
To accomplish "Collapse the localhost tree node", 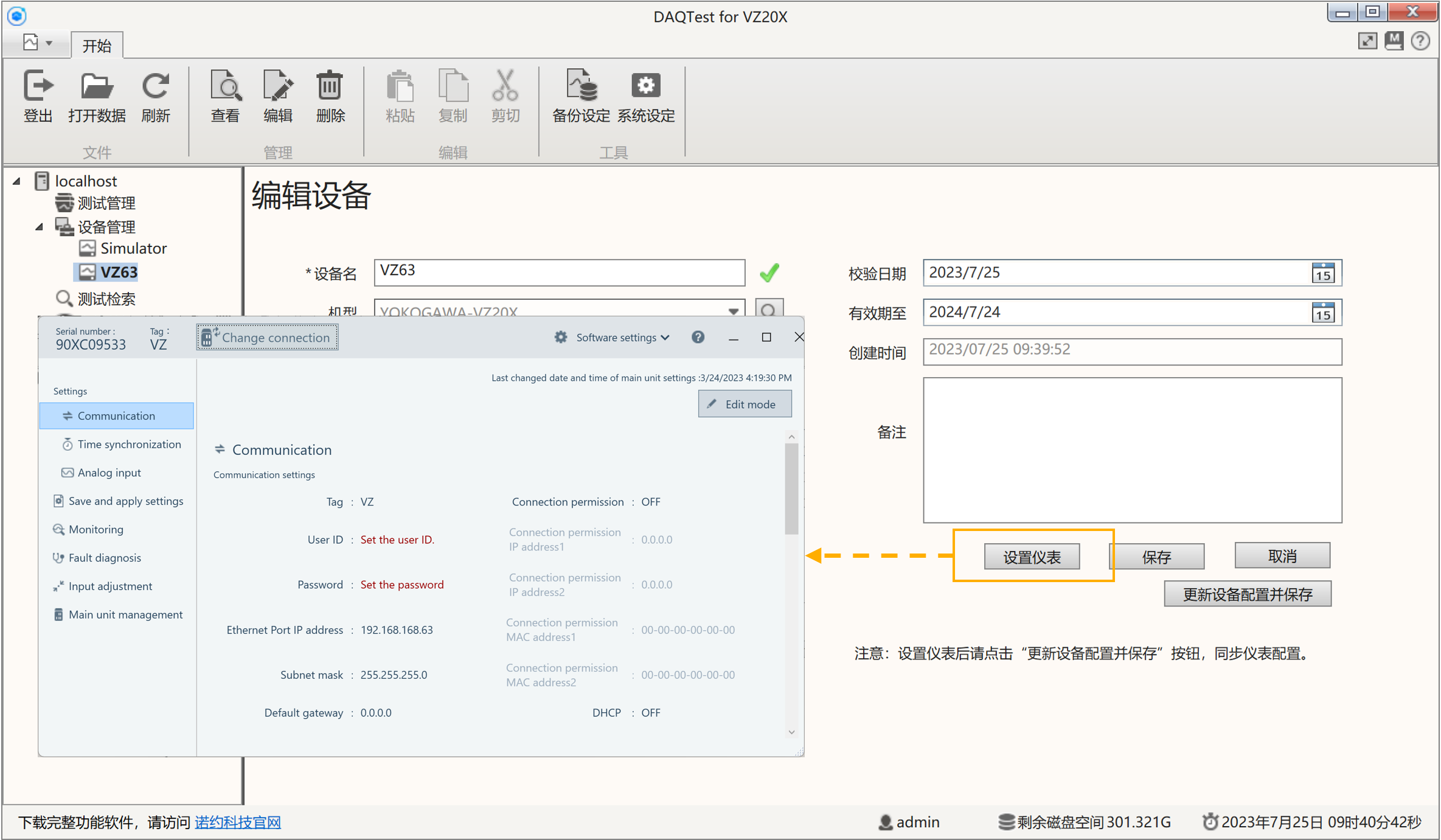I will [17, 181].
